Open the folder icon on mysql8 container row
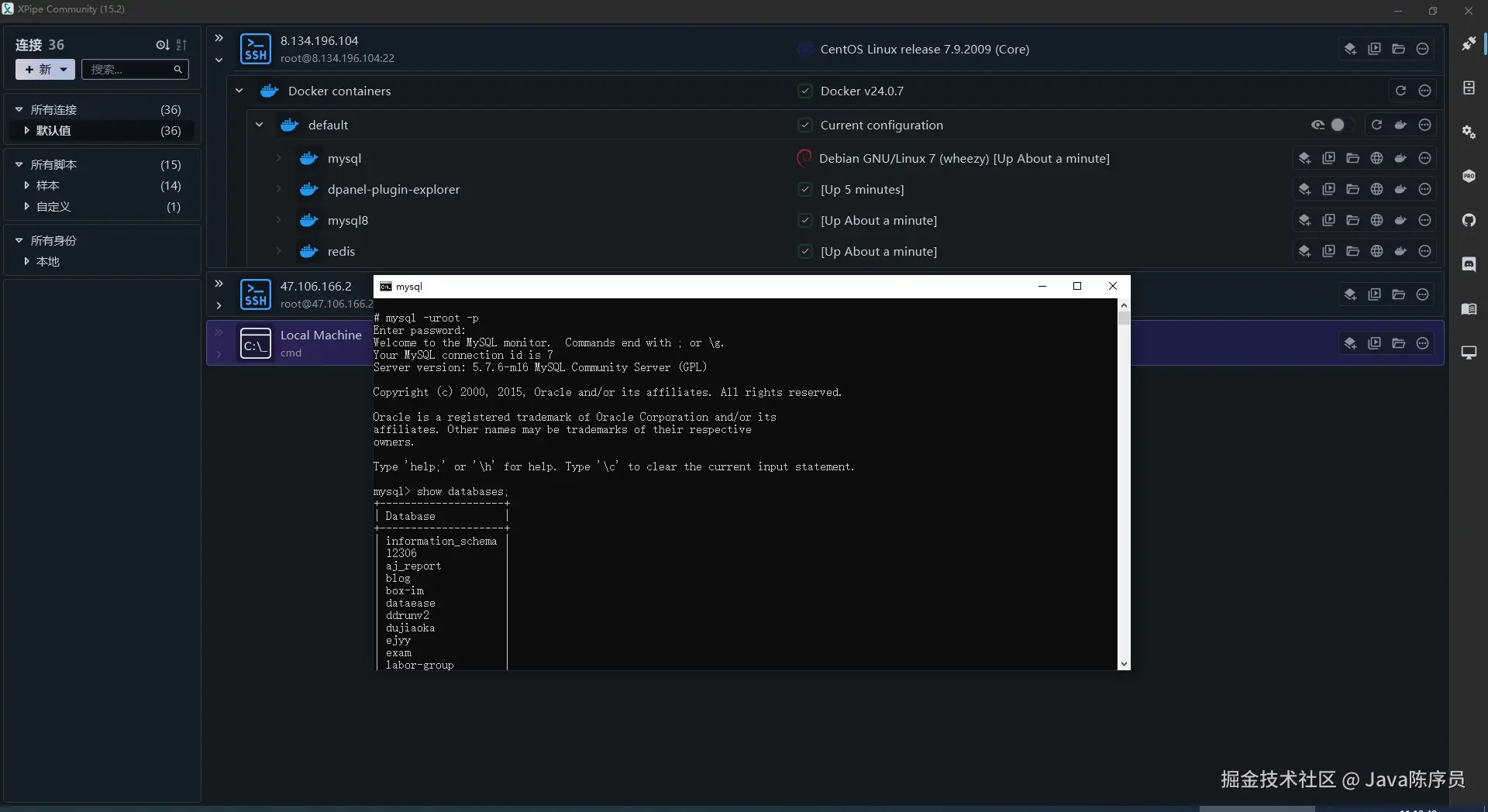1488x812 pixels. (1352, 220)
